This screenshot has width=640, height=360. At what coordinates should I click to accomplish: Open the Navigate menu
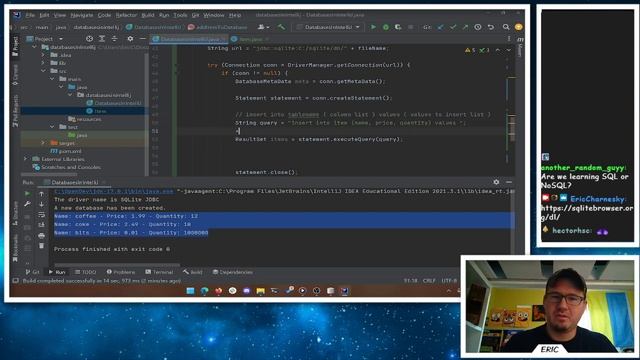(x=82, y=15)
